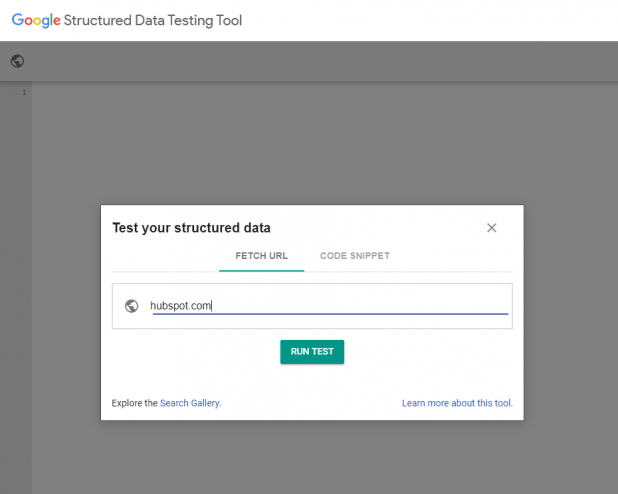
Task: Click the globe icon in gray toolbar
Action: [x=17, y=61]
